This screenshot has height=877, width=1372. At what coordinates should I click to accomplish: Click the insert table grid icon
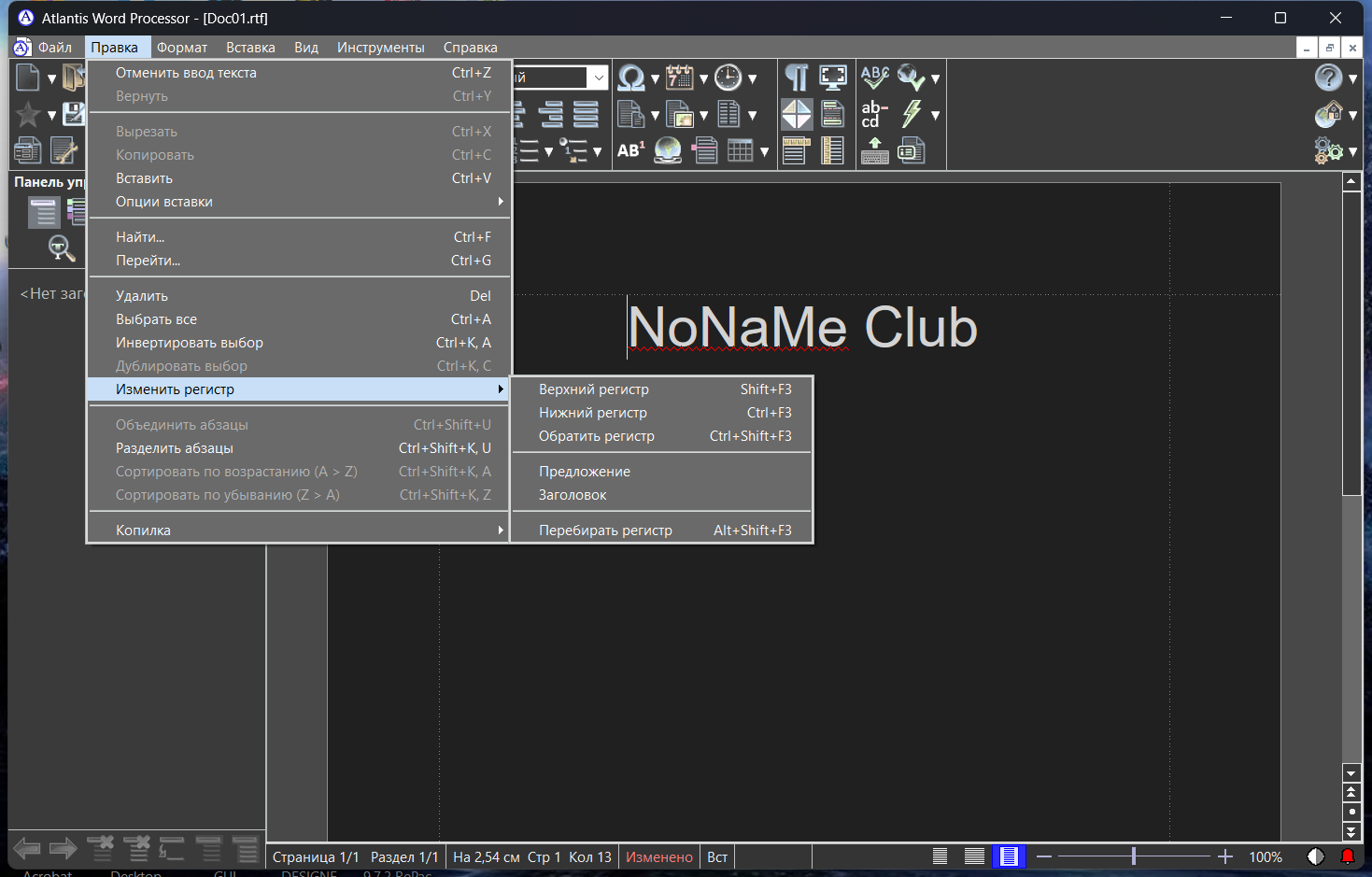(x=740, y=149)
